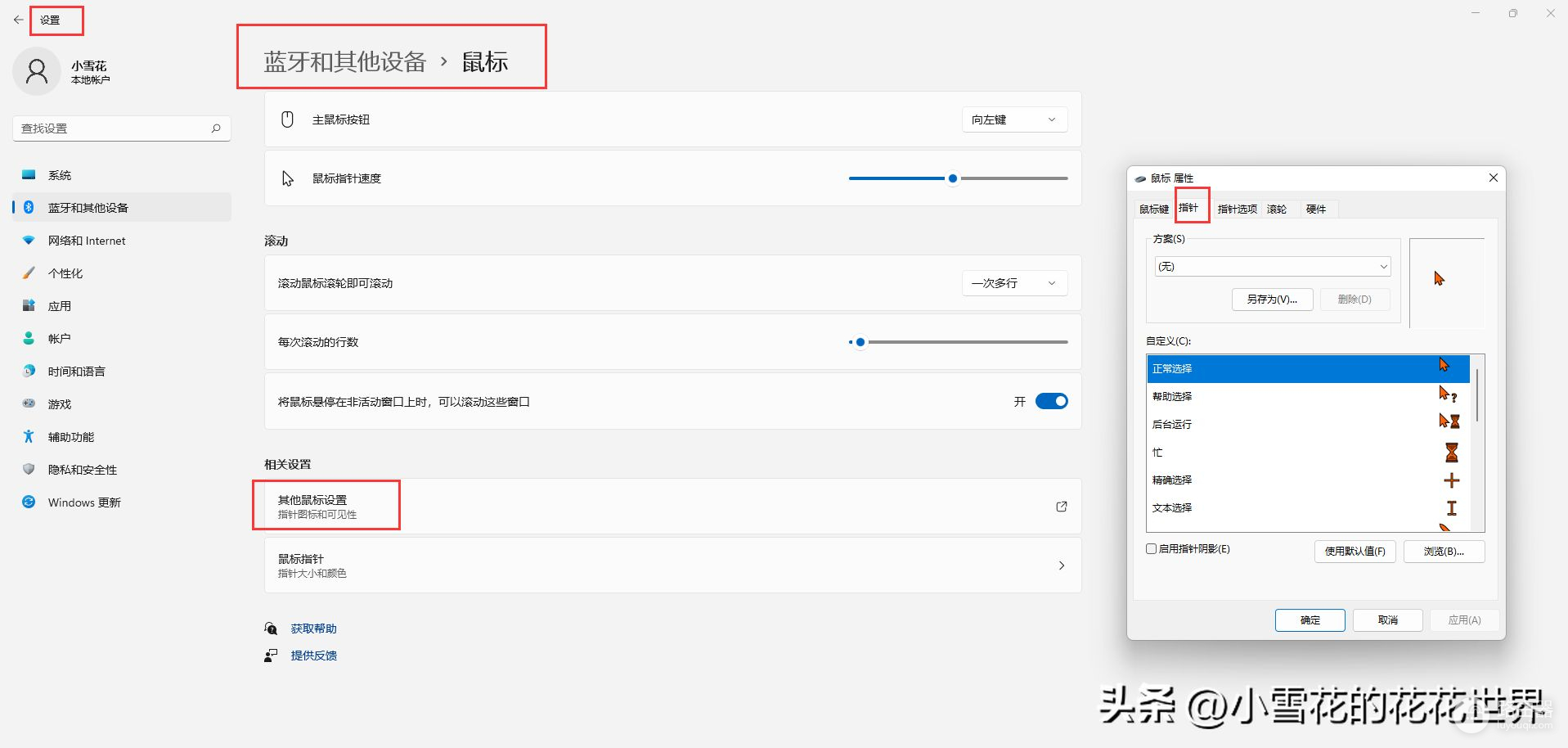The height and width of the screenshot is (748, 1568).
Task: Click the pointer icon beside 鼠标指针速度
Action: click(x=287, y=178)
